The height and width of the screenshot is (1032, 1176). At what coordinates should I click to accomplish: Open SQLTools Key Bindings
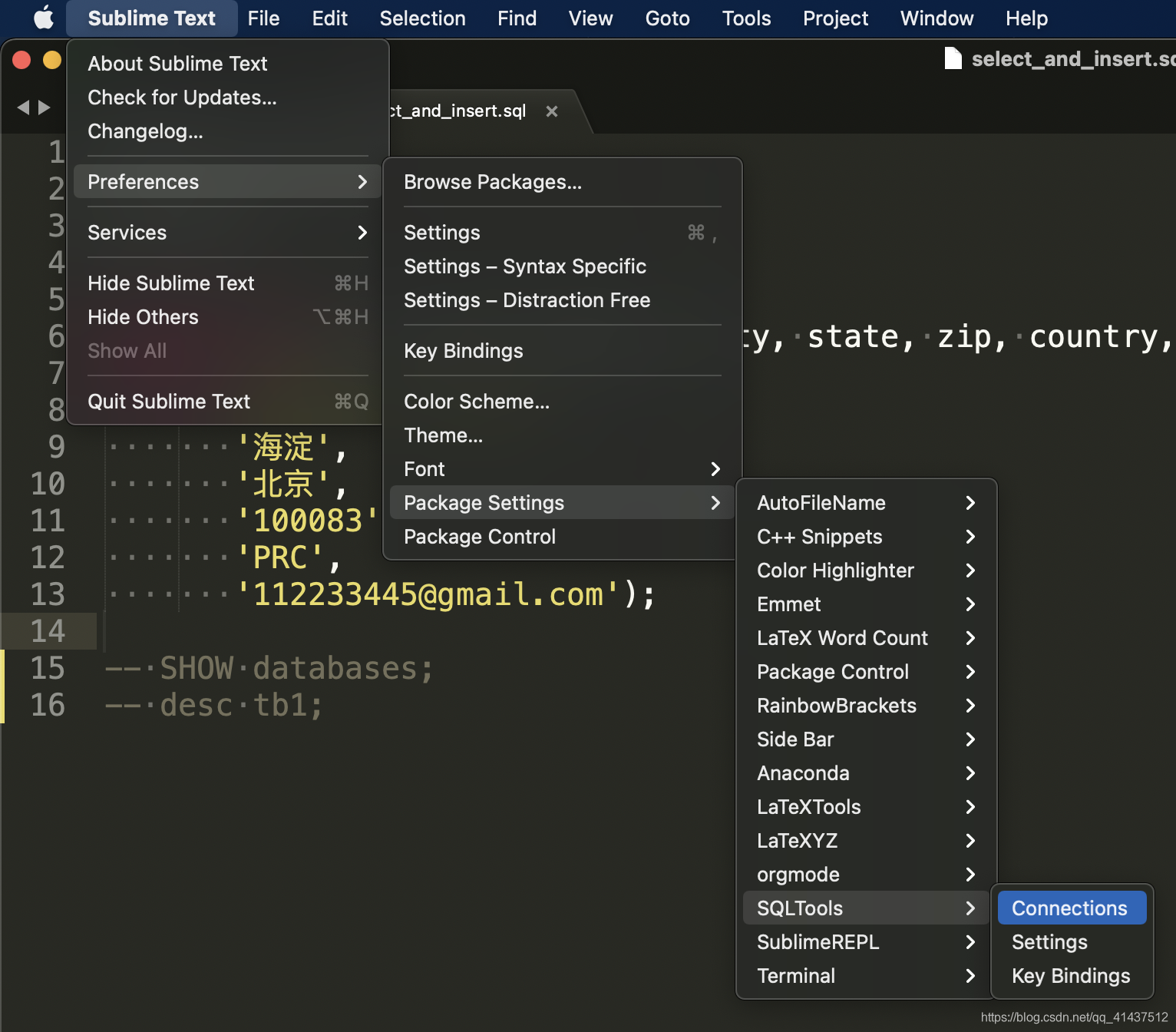1070,975
